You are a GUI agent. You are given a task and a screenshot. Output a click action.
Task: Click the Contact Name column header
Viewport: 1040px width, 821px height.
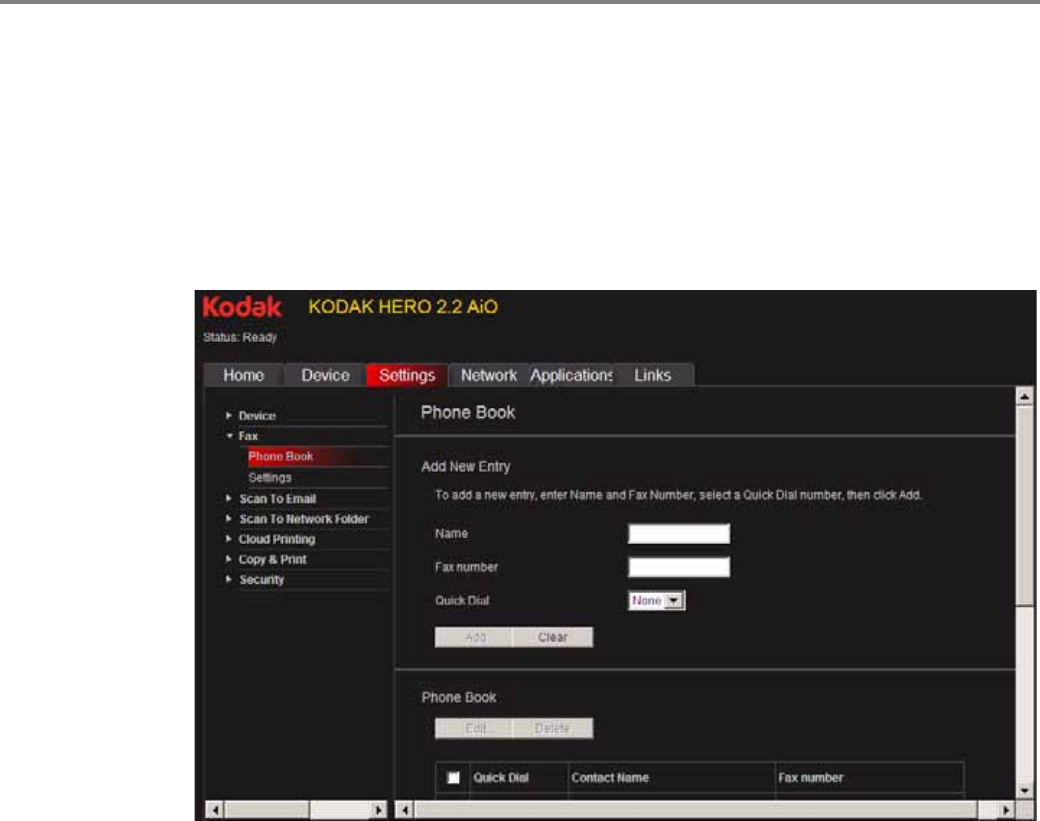click(610, 778)
